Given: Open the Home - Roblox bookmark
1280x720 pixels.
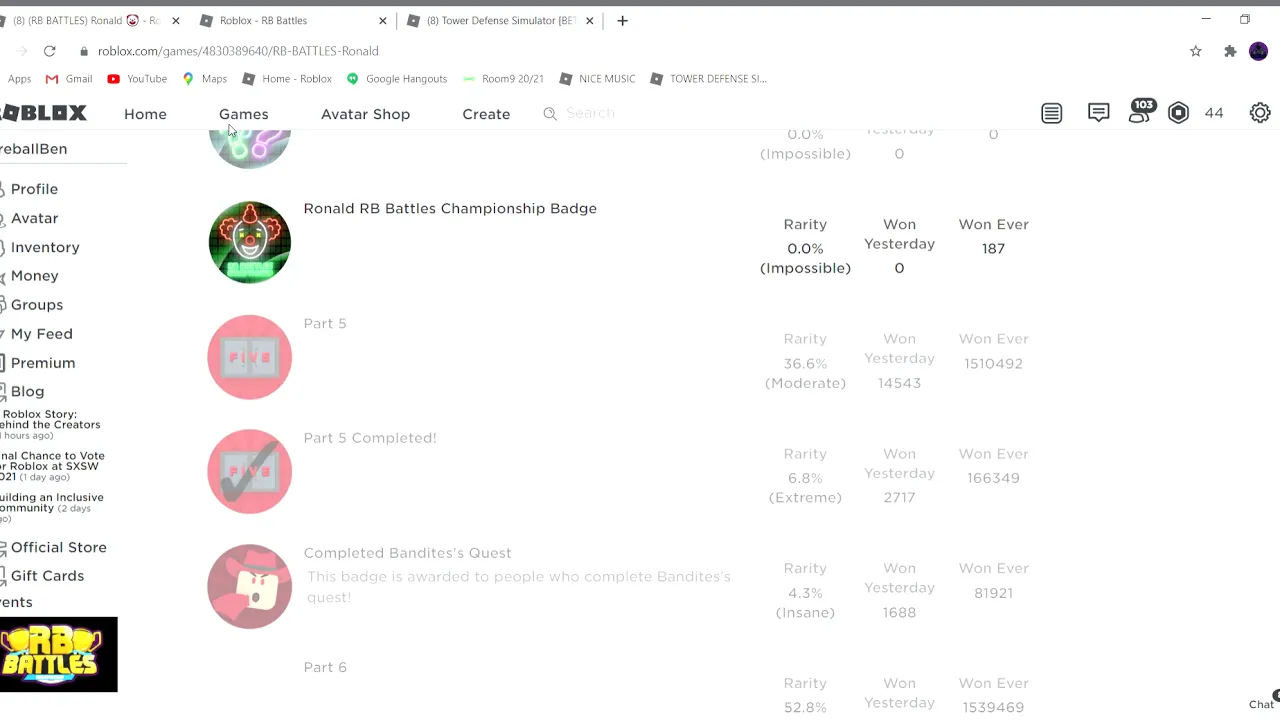Looking at the screenshot, I should [x=287, y=78].
